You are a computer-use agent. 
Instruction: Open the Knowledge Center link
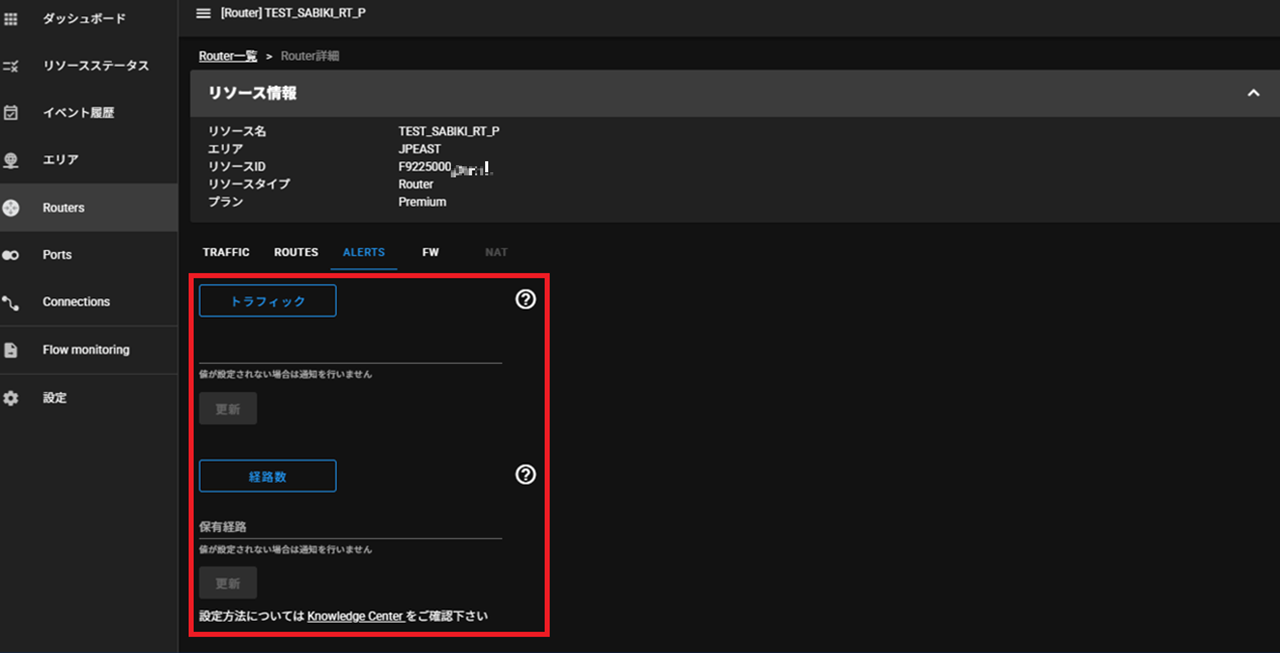355,616
